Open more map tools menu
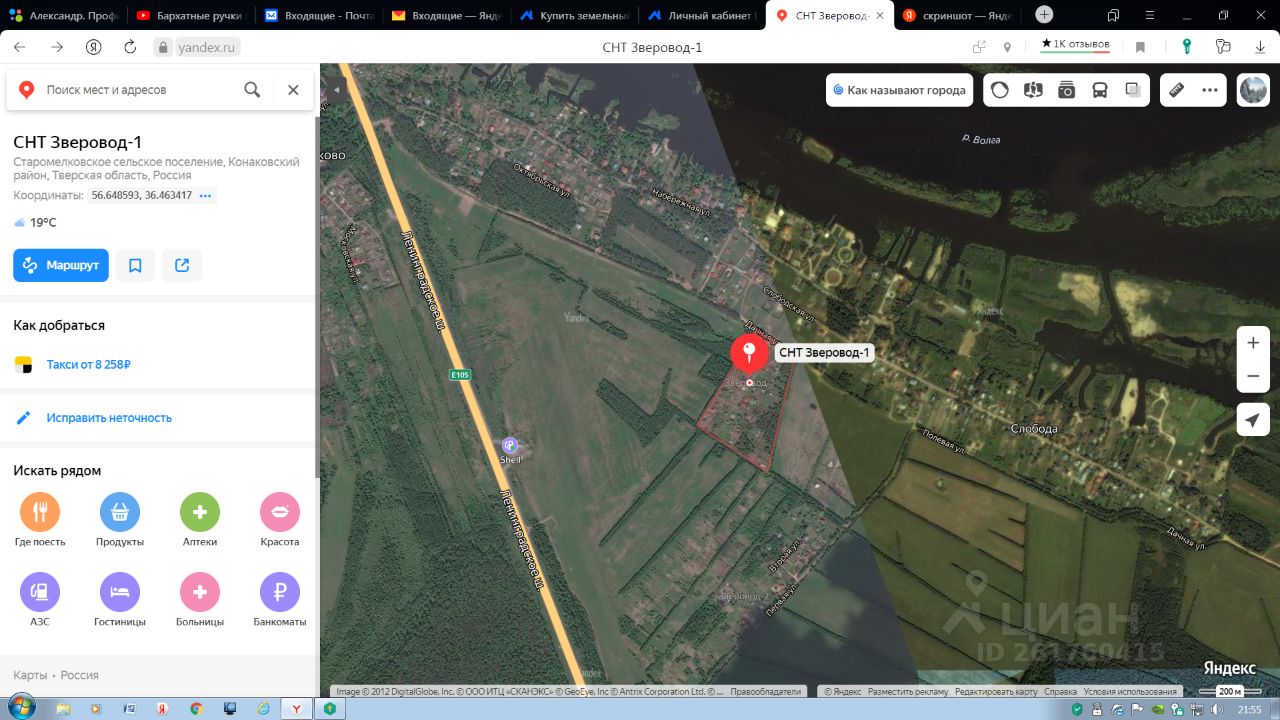The width and height of the screenshot is (1280, 720). point(1210,90)
